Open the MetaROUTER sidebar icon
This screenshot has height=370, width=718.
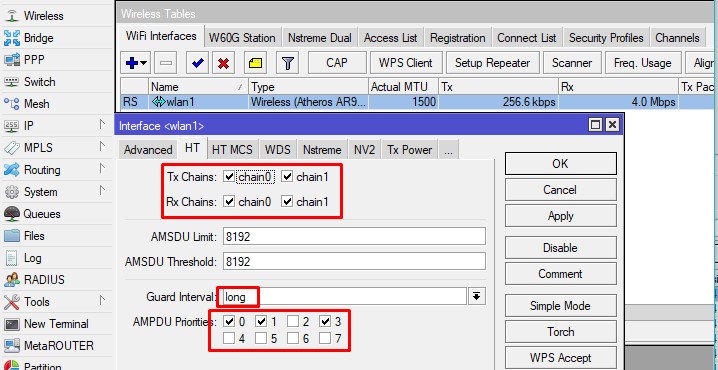pos(11,346)
